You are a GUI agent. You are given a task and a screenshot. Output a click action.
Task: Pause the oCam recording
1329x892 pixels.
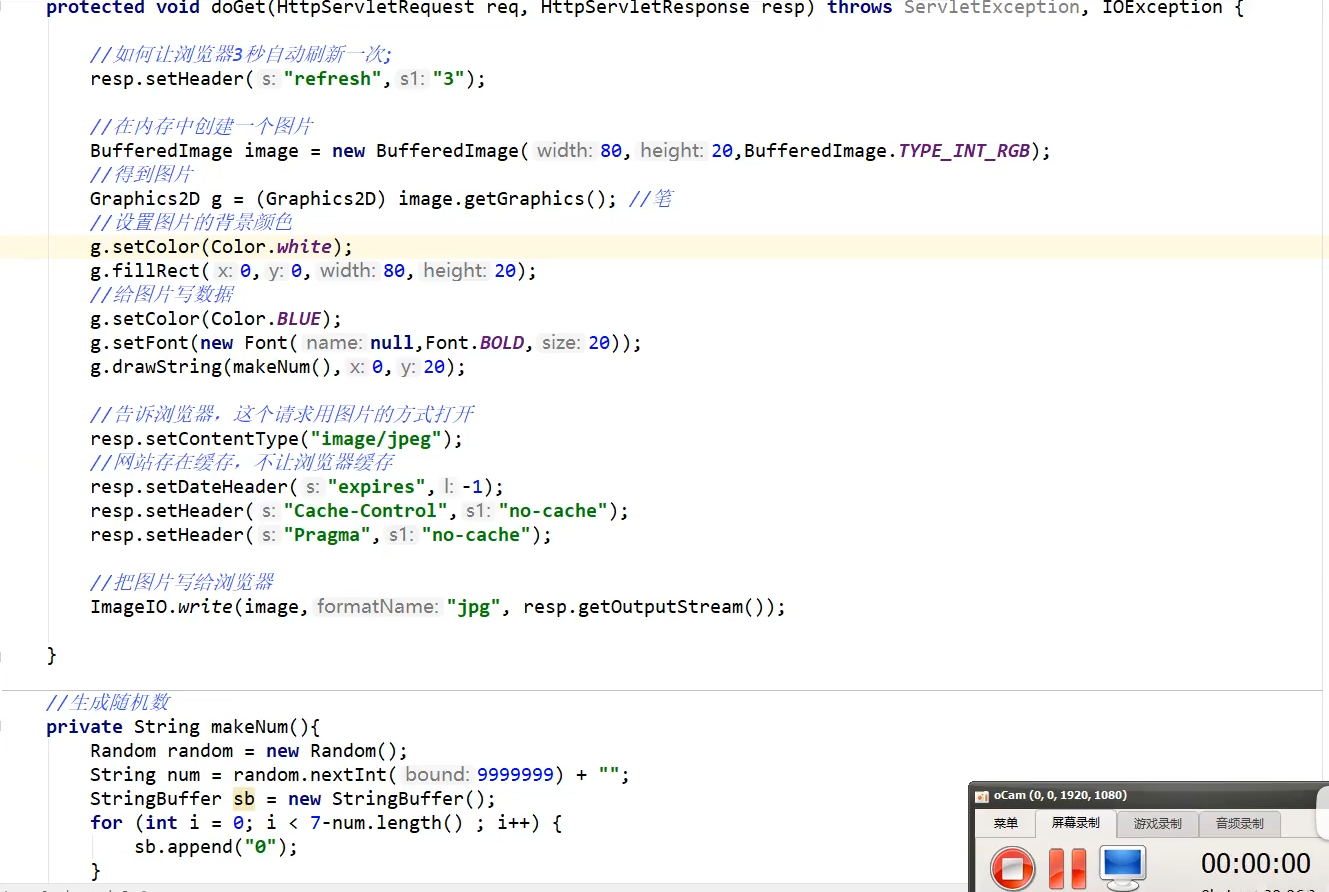coord(1067,867)
